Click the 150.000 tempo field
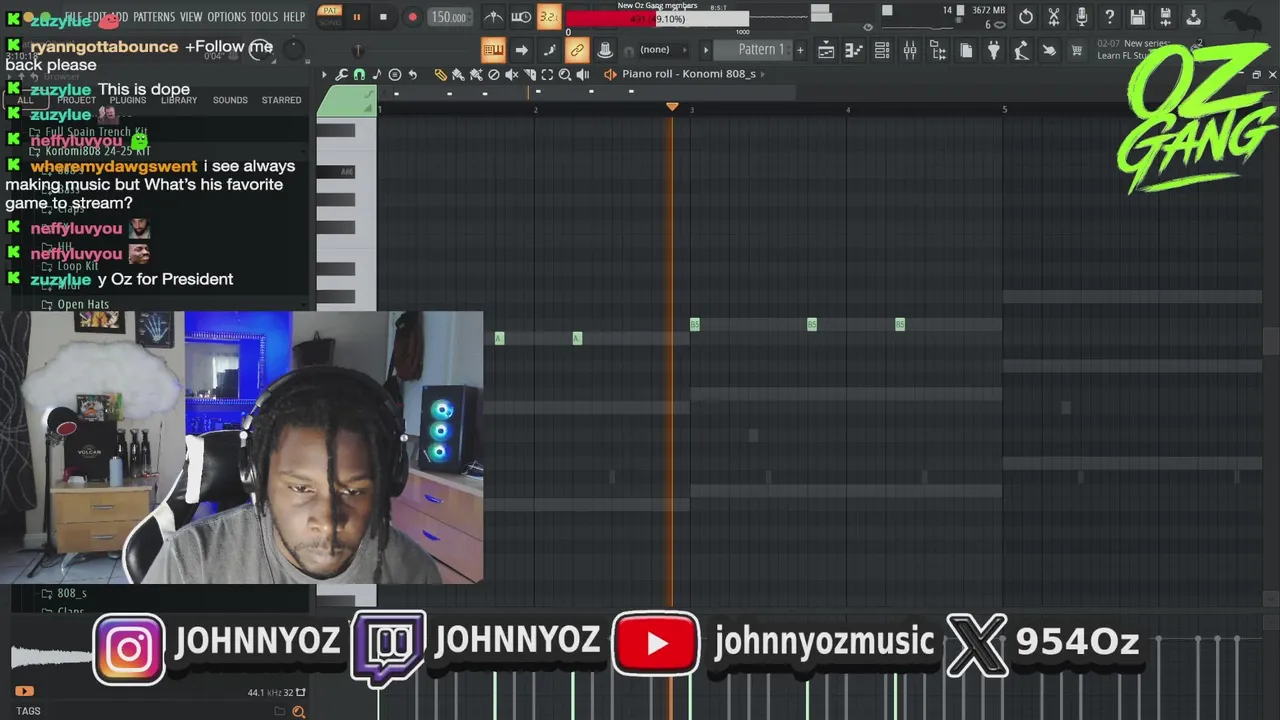 [x=449, y=17]
